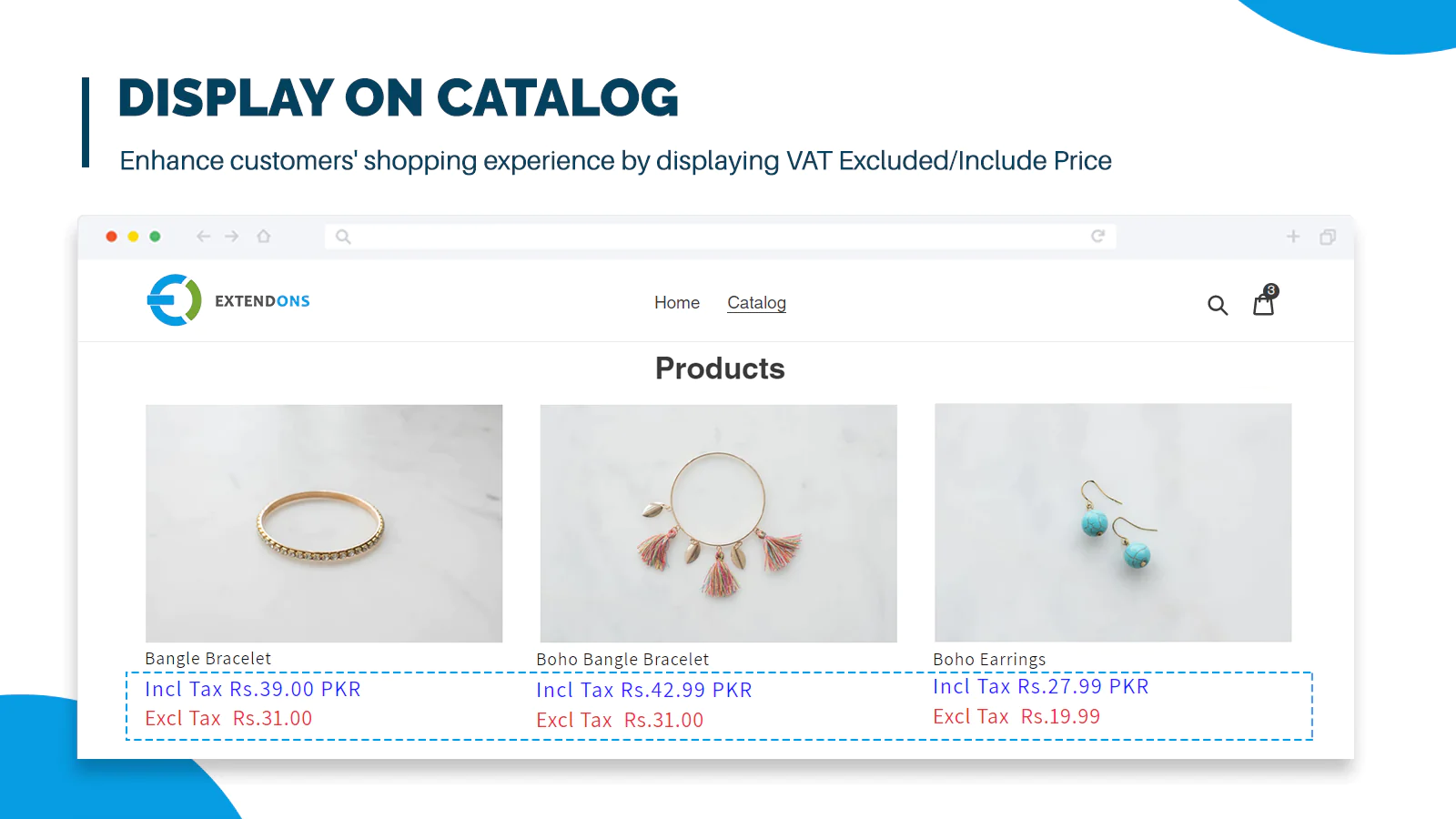Click the red browser window dot
This screenshot has width=1456, height=819.
point(111,237)
